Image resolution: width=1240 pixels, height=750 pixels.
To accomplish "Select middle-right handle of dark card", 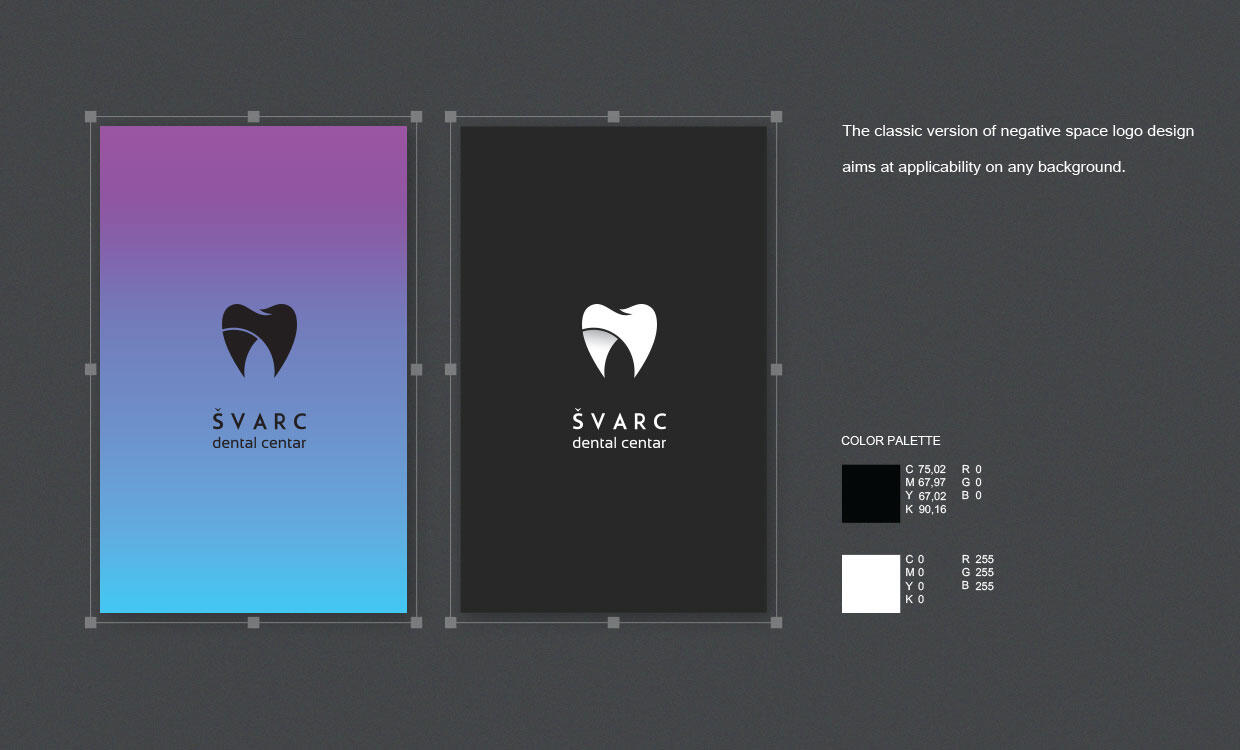I will click(776, 369).
